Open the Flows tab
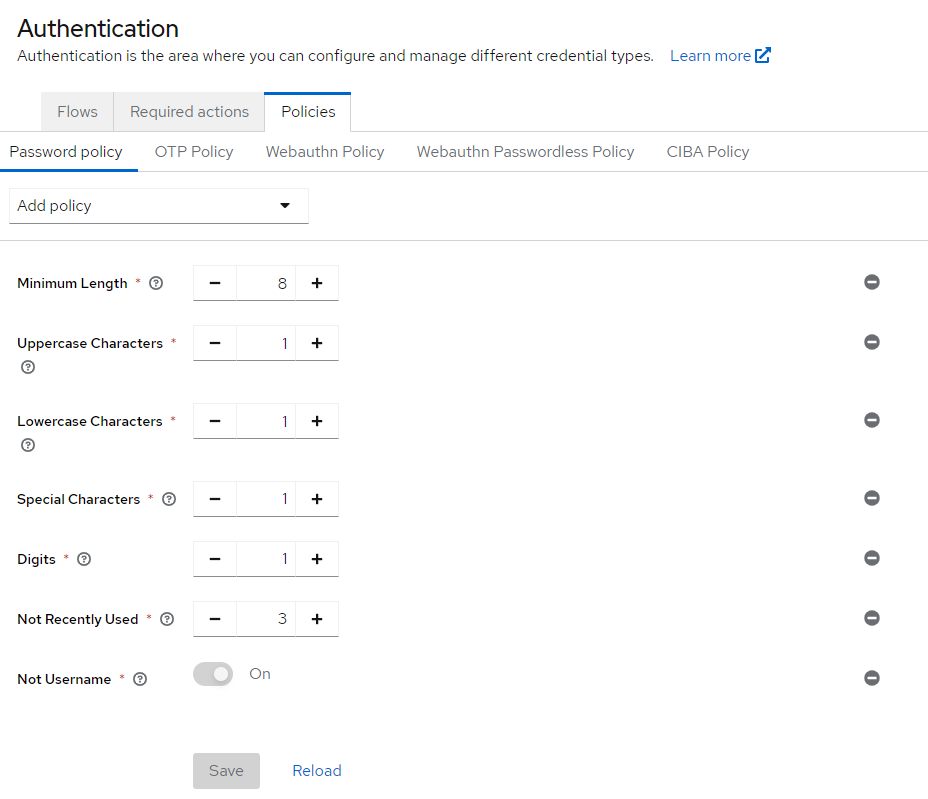 coord(78,112)
